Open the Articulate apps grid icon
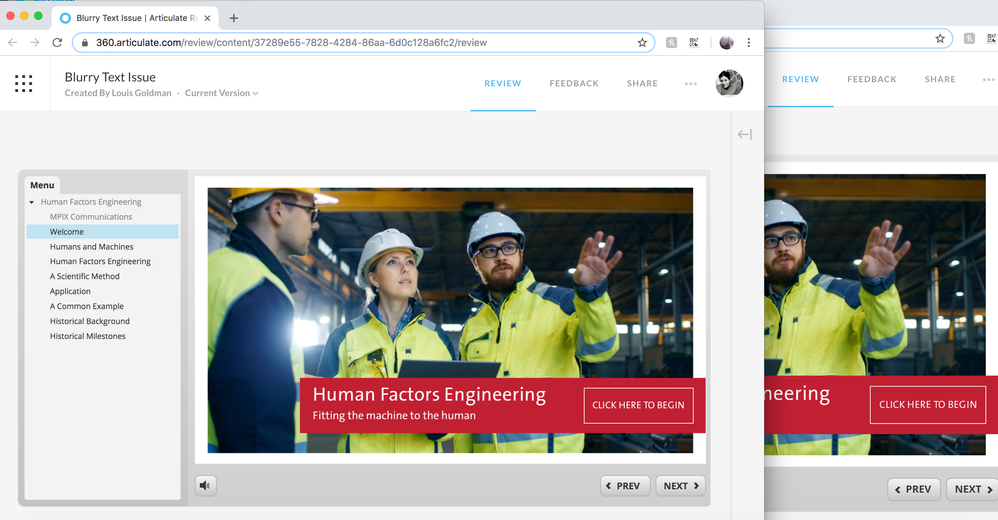998x520 pixels. click(x=24, y=84)
